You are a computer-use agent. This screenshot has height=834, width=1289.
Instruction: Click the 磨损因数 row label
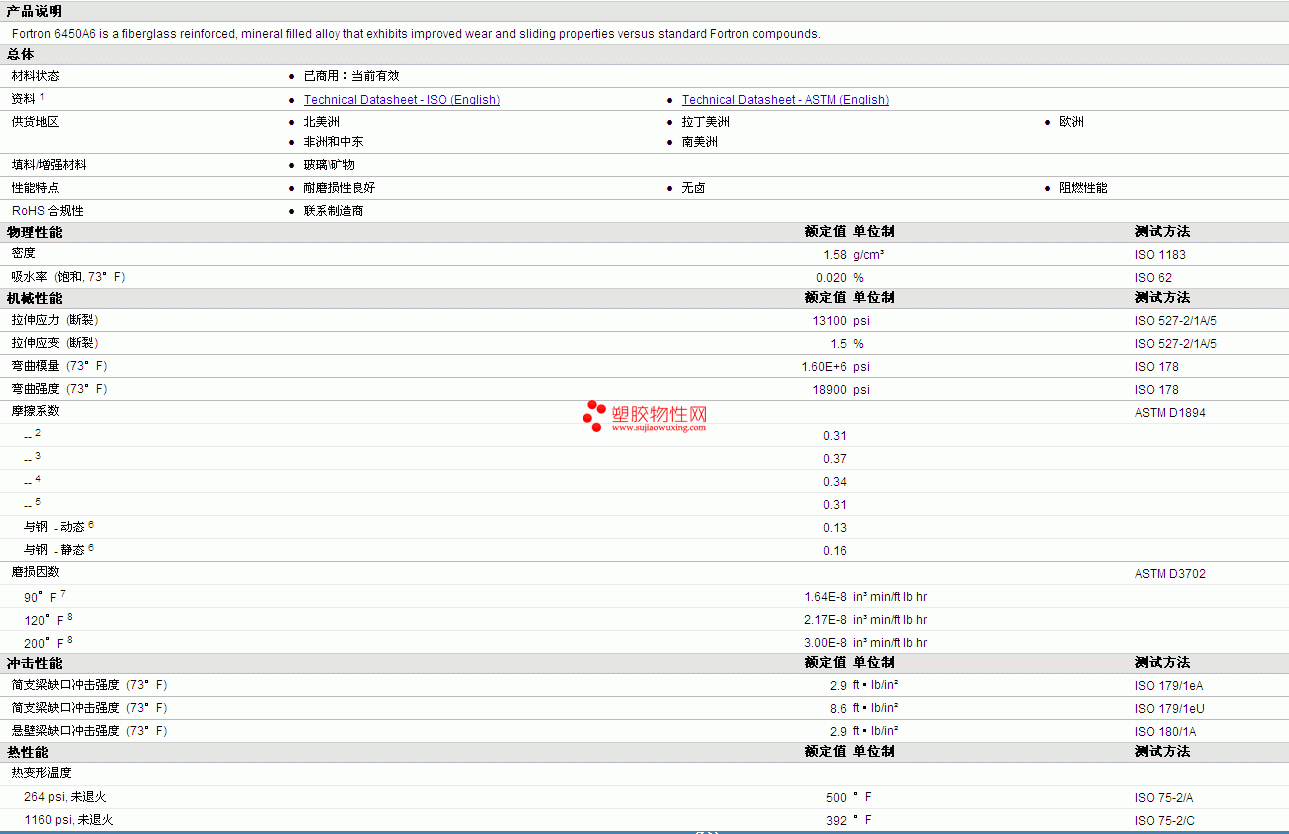(x=36, y=572)
